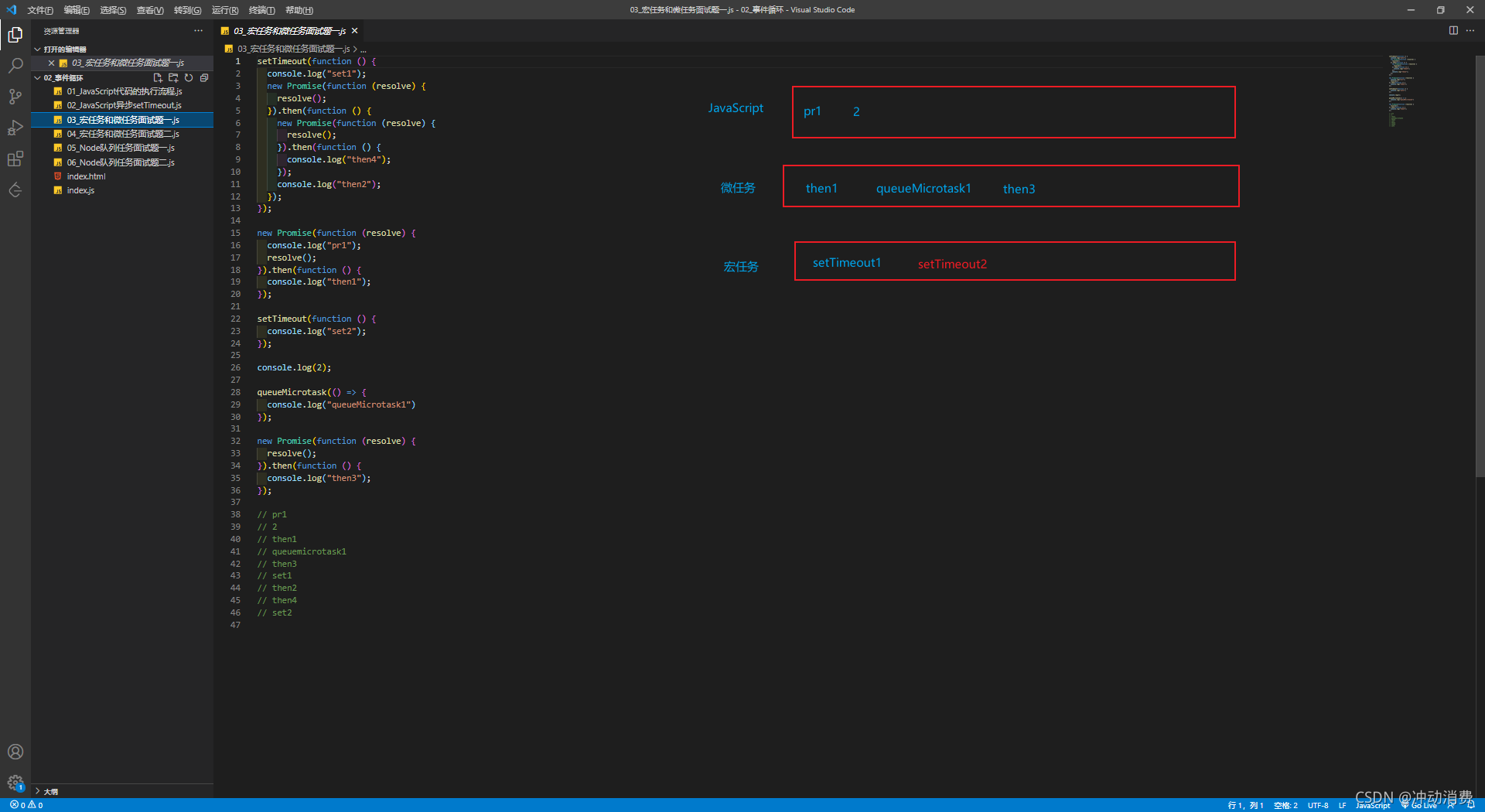Click the 资源管理器 panel title
Image resolution: width=1485 pixels, height=812 pixels.
click(61, 31)
